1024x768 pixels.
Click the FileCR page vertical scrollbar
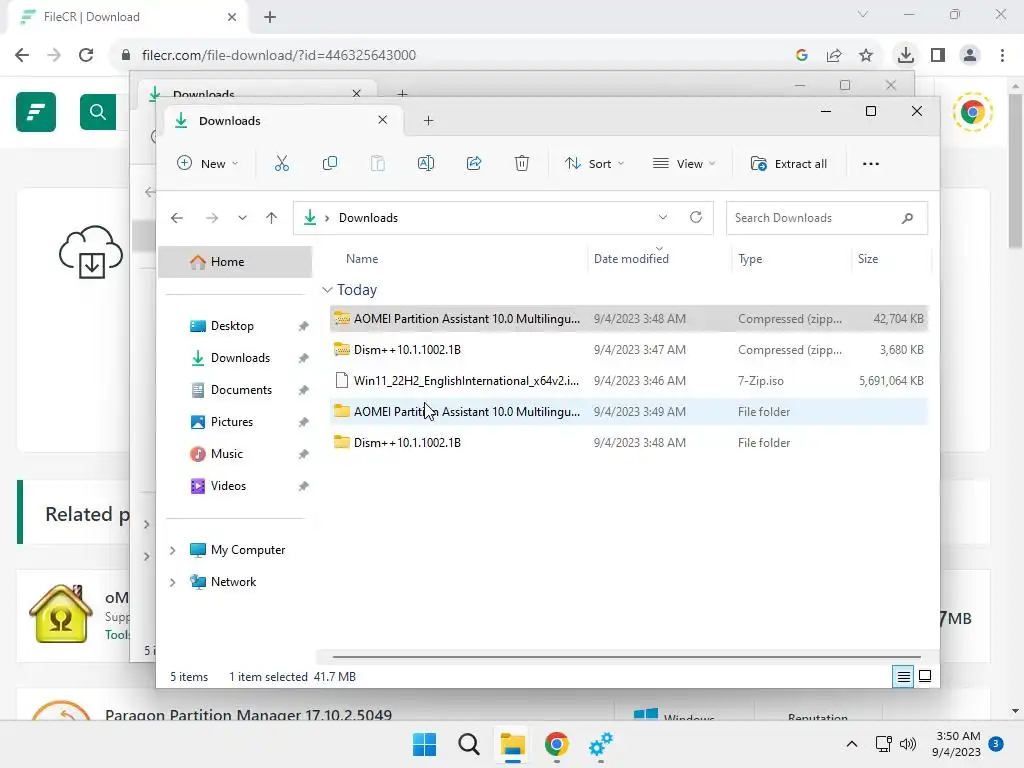1015,170
